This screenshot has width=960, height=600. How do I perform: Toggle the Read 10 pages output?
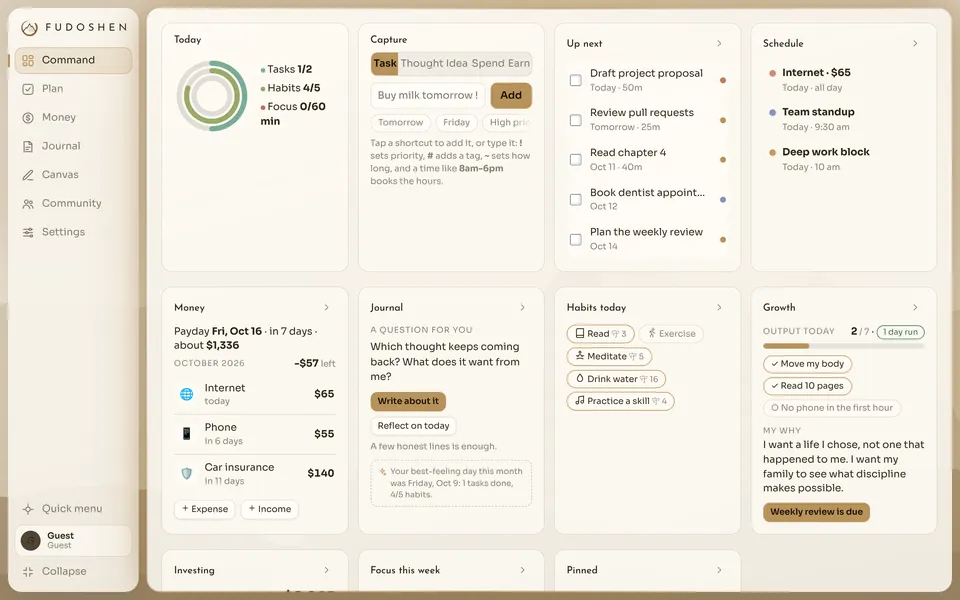click(x=808, y=386)
